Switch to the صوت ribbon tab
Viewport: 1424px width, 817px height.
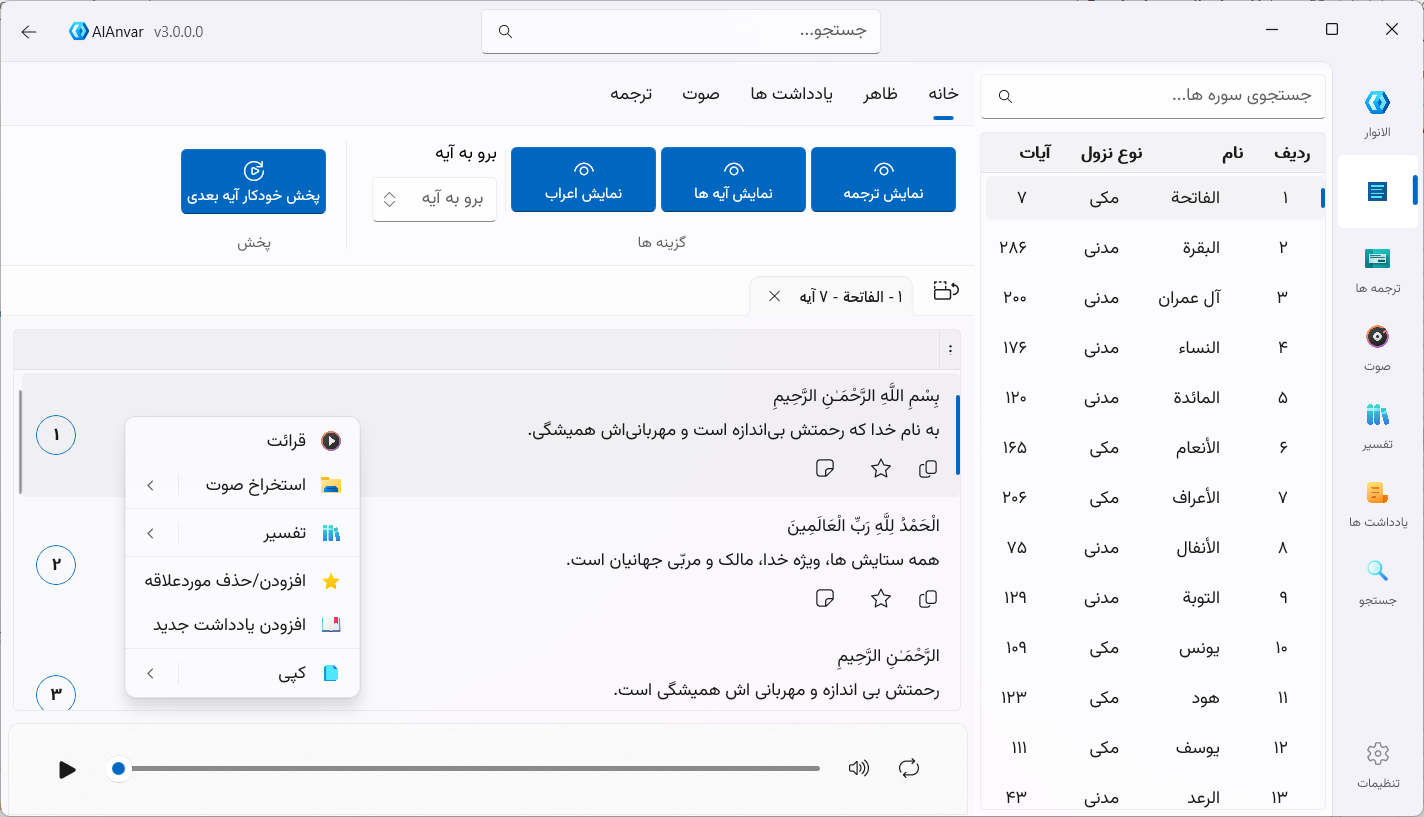click(701, 94)
